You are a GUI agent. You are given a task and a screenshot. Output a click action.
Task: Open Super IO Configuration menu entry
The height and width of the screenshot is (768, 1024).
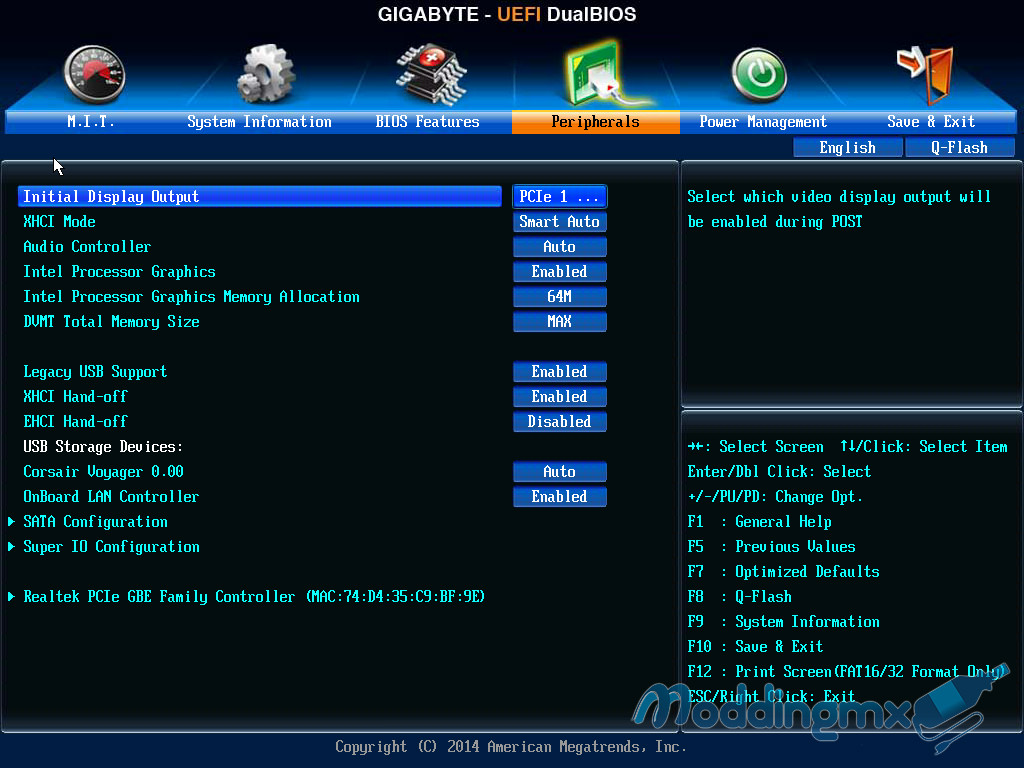111,547
